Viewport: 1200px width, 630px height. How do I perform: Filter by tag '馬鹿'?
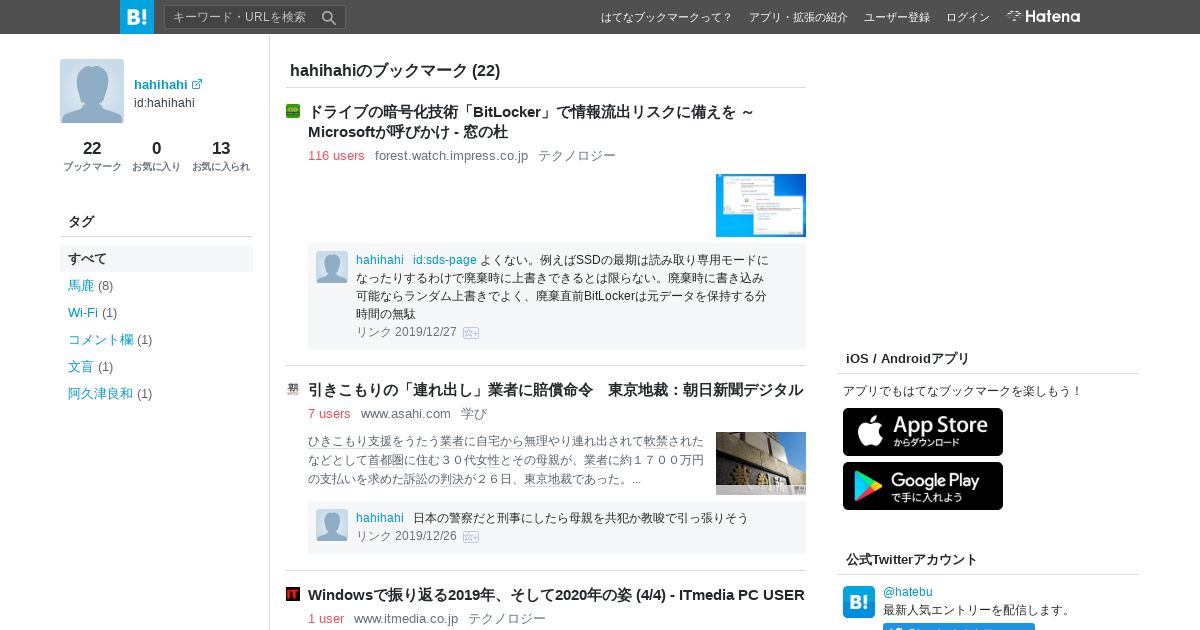click(81, 285)
